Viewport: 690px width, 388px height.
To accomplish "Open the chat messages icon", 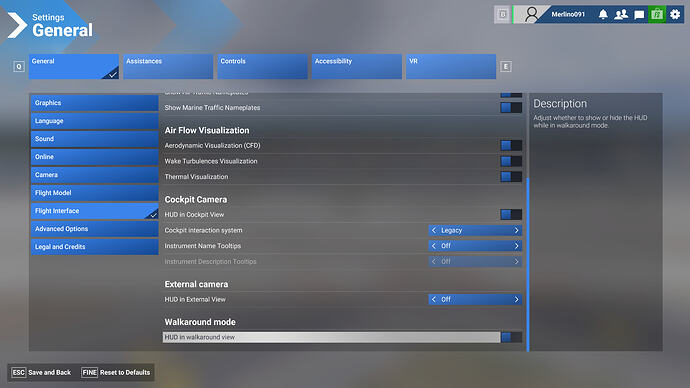I will pos(639,15).
